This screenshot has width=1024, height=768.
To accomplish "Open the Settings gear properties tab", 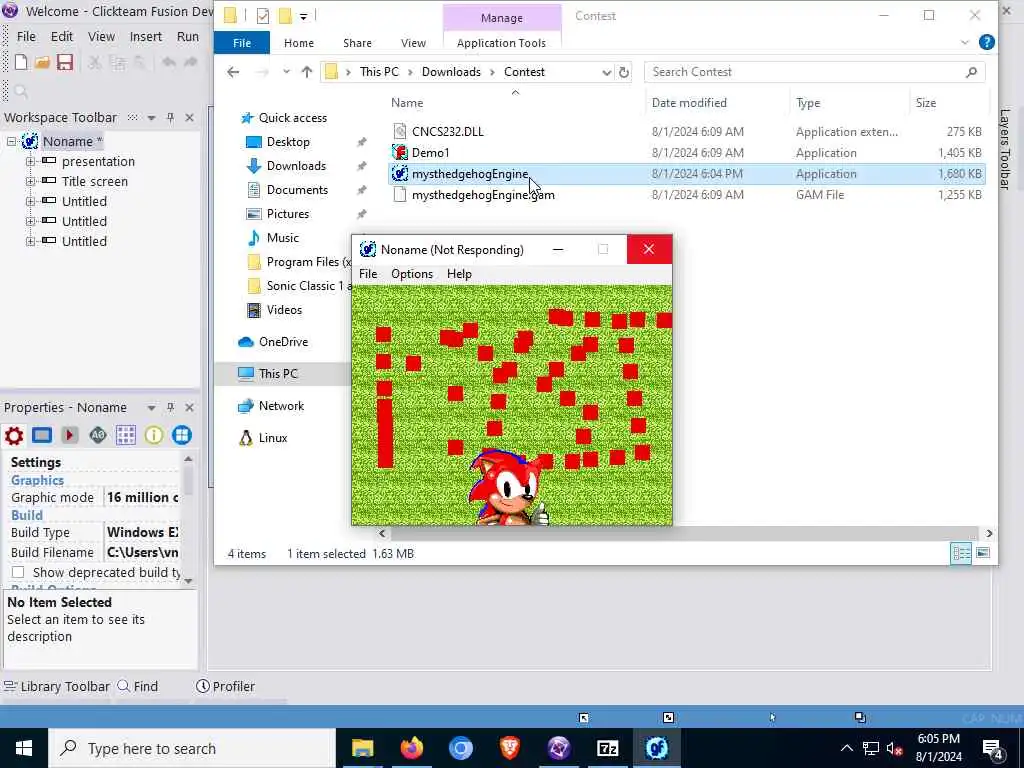I will point(14,435).
